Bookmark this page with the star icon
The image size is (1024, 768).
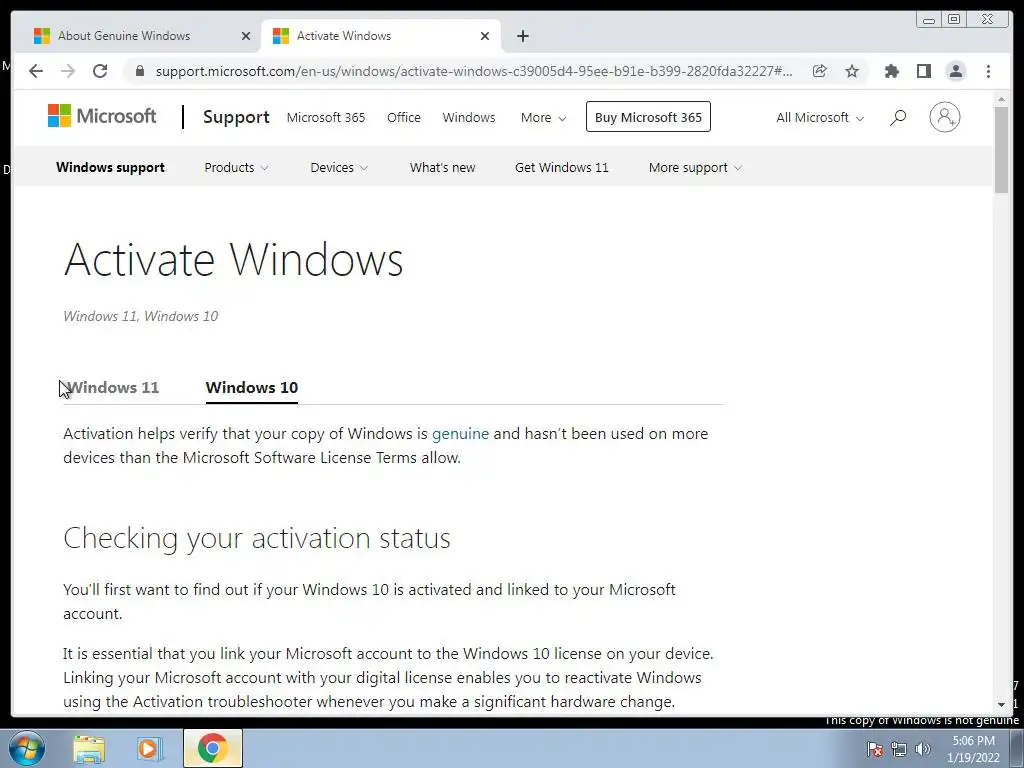pyautogui.click(x=852, y=71)
